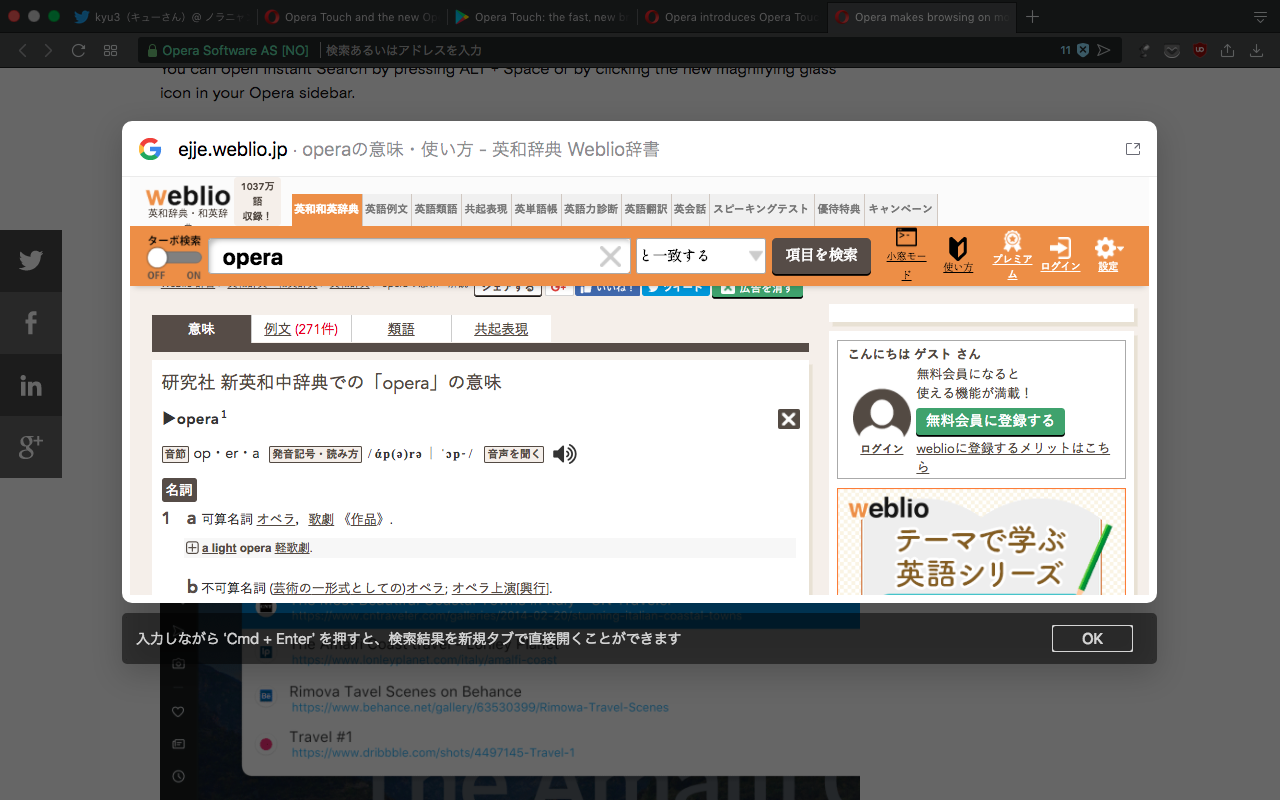
Task: Click the 音声を聞く button
Action: [x=514, y=454]
